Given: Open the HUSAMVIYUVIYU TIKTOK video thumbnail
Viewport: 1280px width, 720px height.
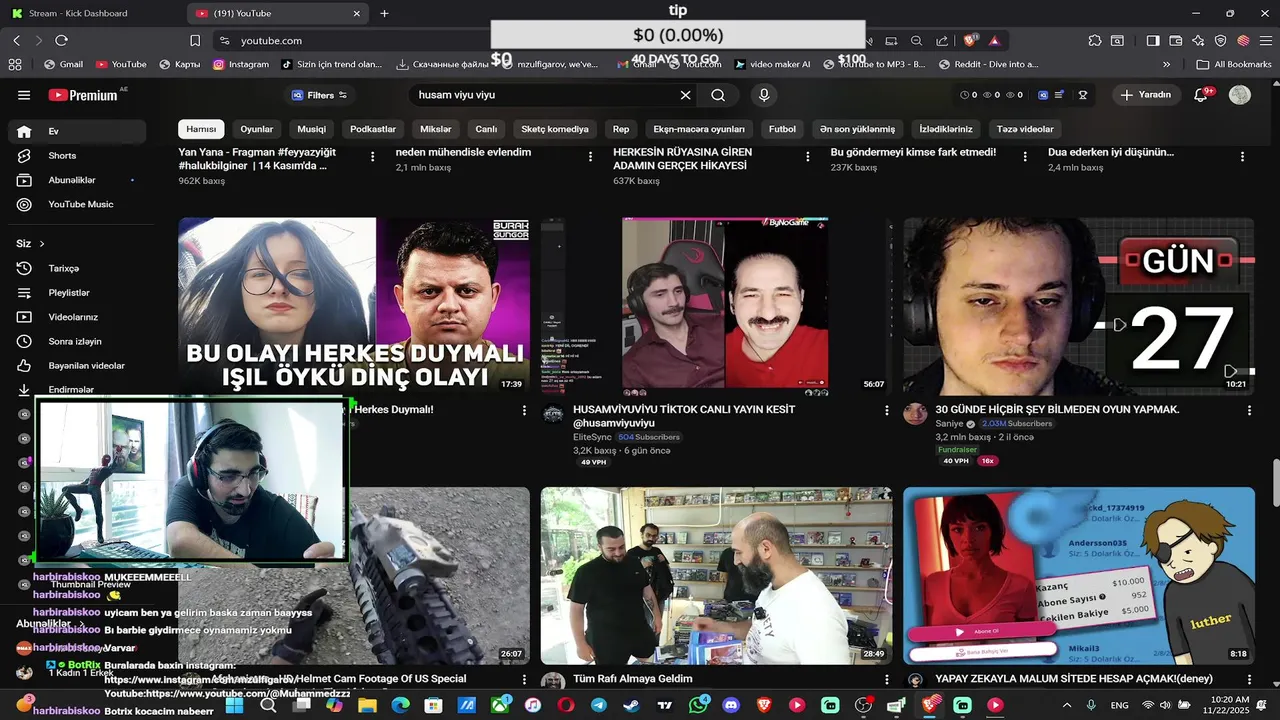Looking at the screenshot, I should pos(716,306).
